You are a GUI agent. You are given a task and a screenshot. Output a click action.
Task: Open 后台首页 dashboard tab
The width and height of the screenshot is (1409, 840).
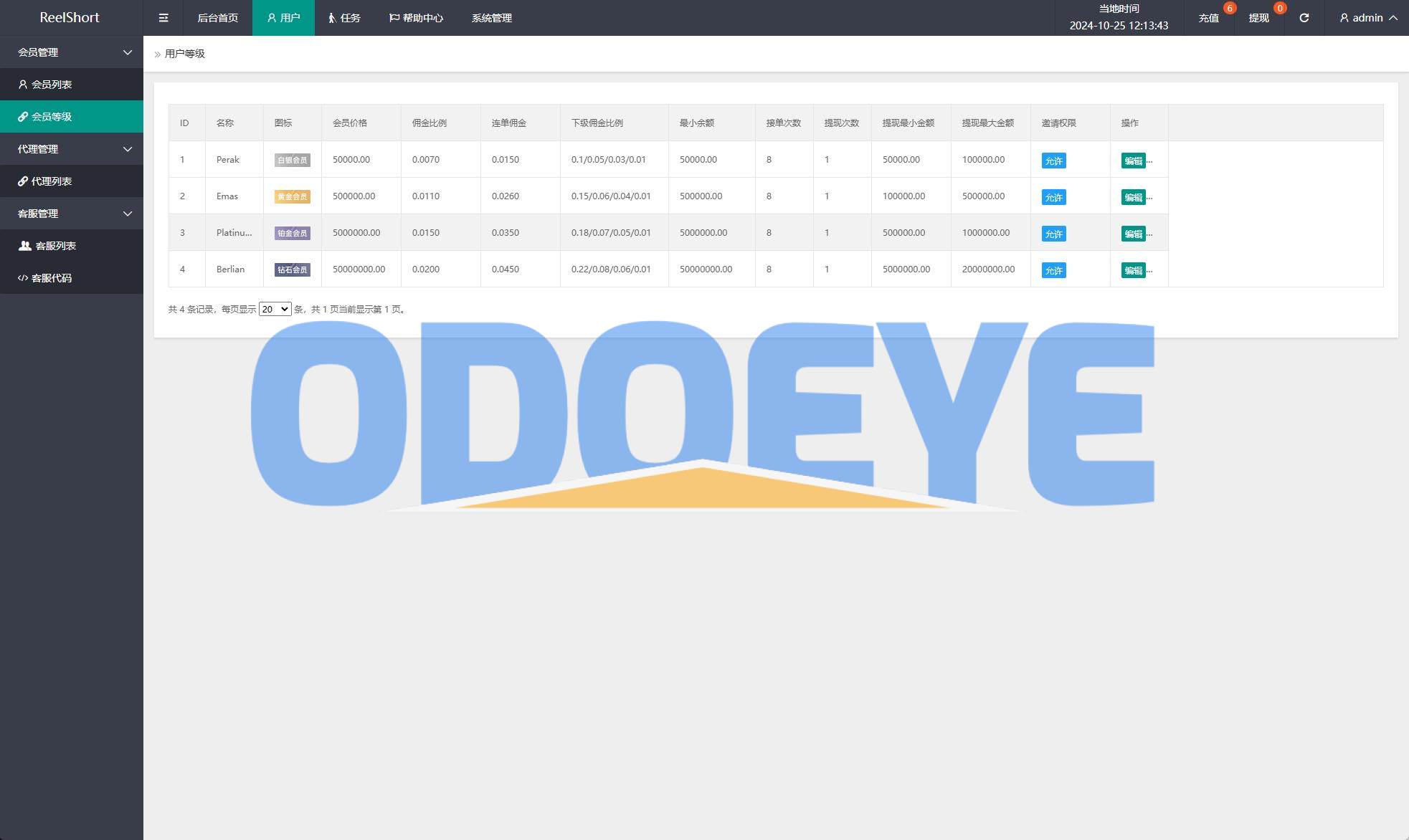217,18
